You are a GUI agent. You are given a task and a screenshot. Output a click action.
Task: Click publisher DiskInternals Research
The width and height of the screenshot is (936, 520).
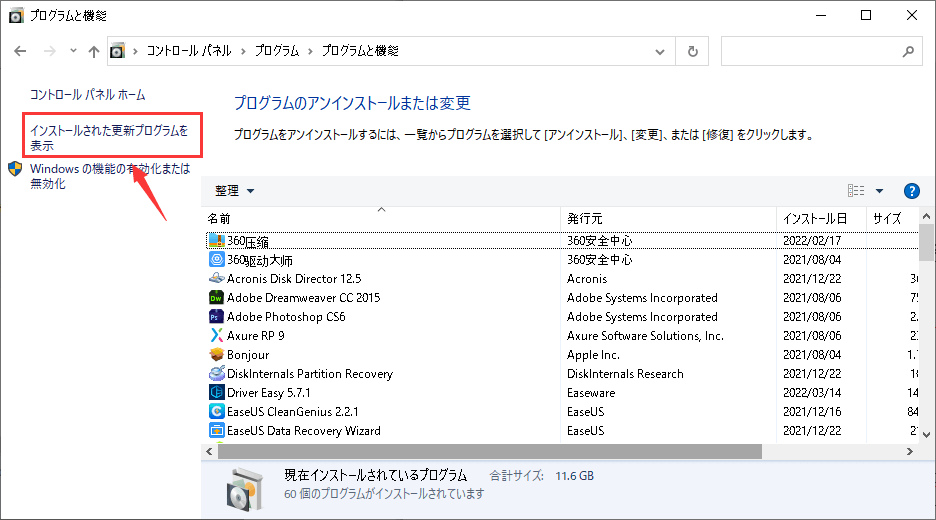(625, 374)
